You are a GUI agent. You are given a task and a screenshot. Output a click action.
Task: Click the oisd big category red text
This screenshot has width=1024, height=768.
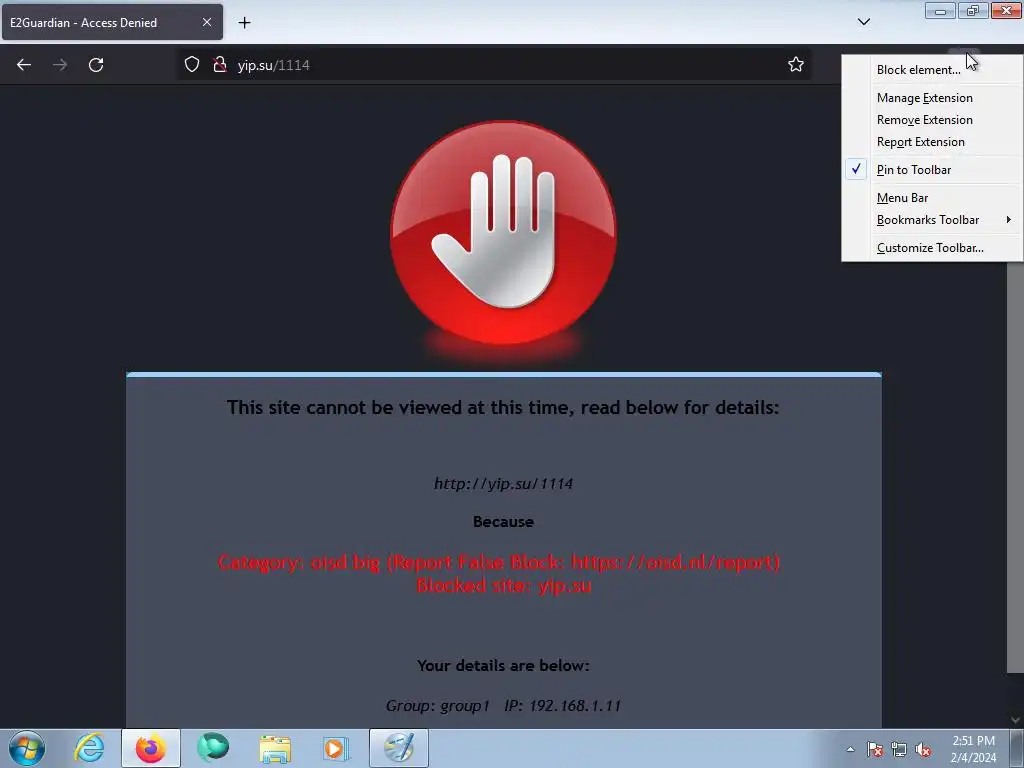click(499, 562)
